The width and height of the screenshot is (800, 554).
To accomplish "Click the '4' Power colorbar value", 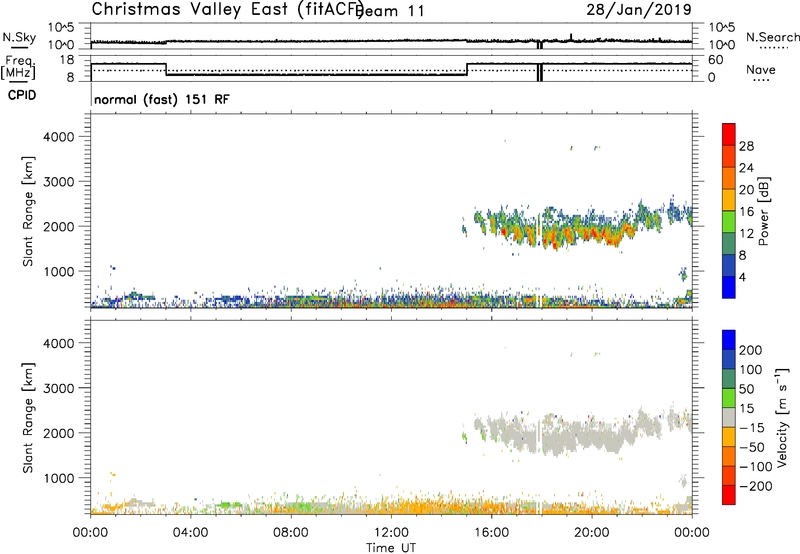I will pos(742,277).
